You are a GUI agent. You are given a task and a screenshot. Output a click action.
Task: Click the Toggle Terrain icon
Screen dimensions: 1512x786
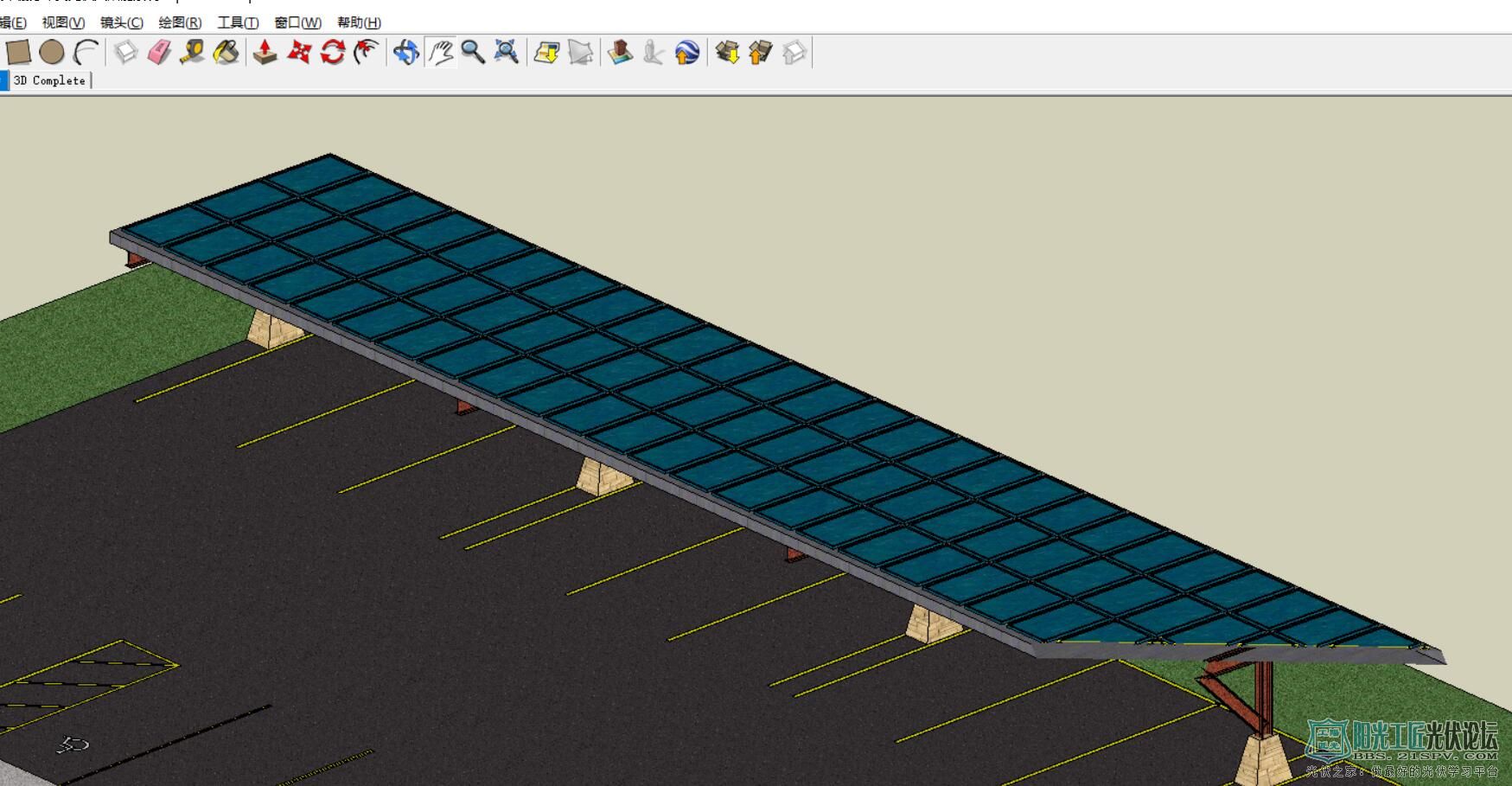point(581,53)
